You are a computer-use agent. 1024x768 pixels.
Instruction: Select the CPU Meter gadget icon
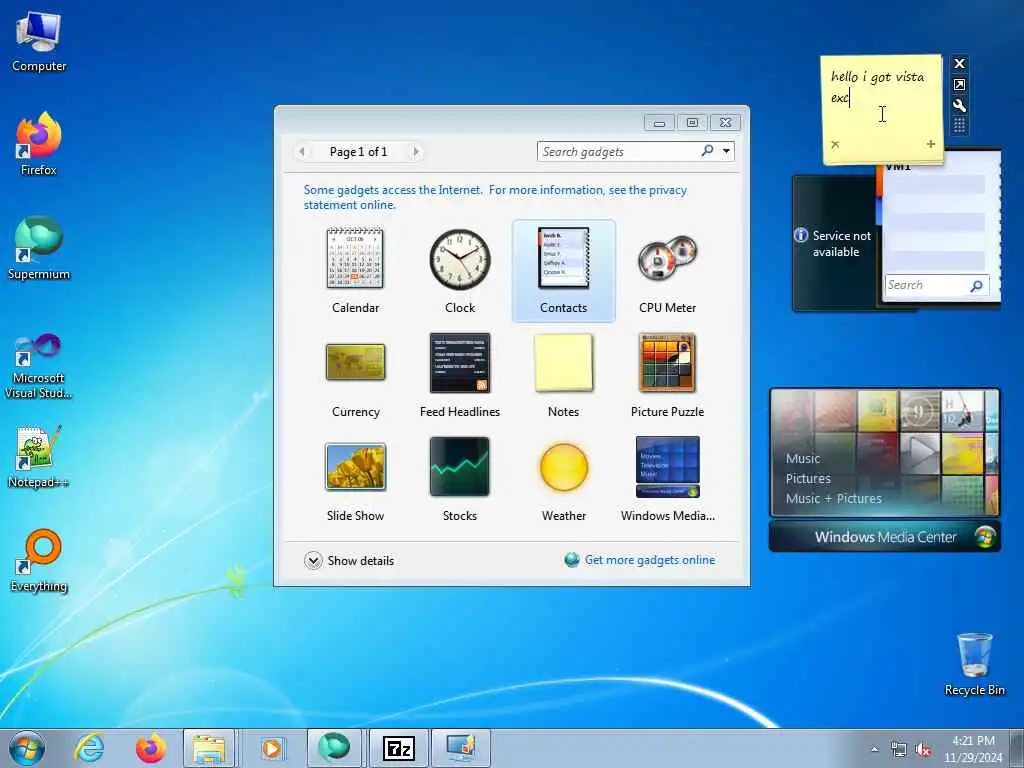(667, 259)
